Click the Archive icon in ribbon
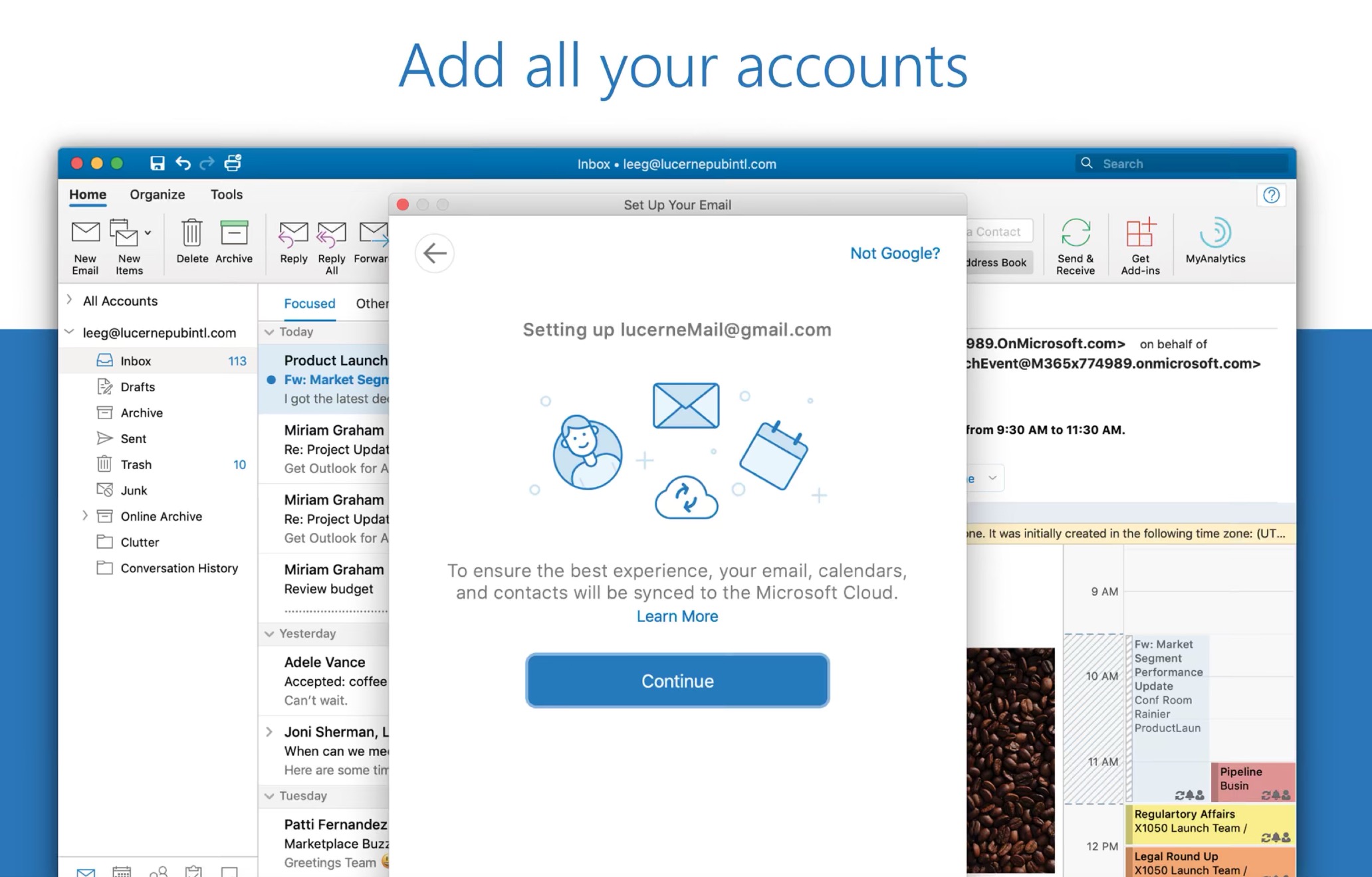 click(x=234, y=233)
